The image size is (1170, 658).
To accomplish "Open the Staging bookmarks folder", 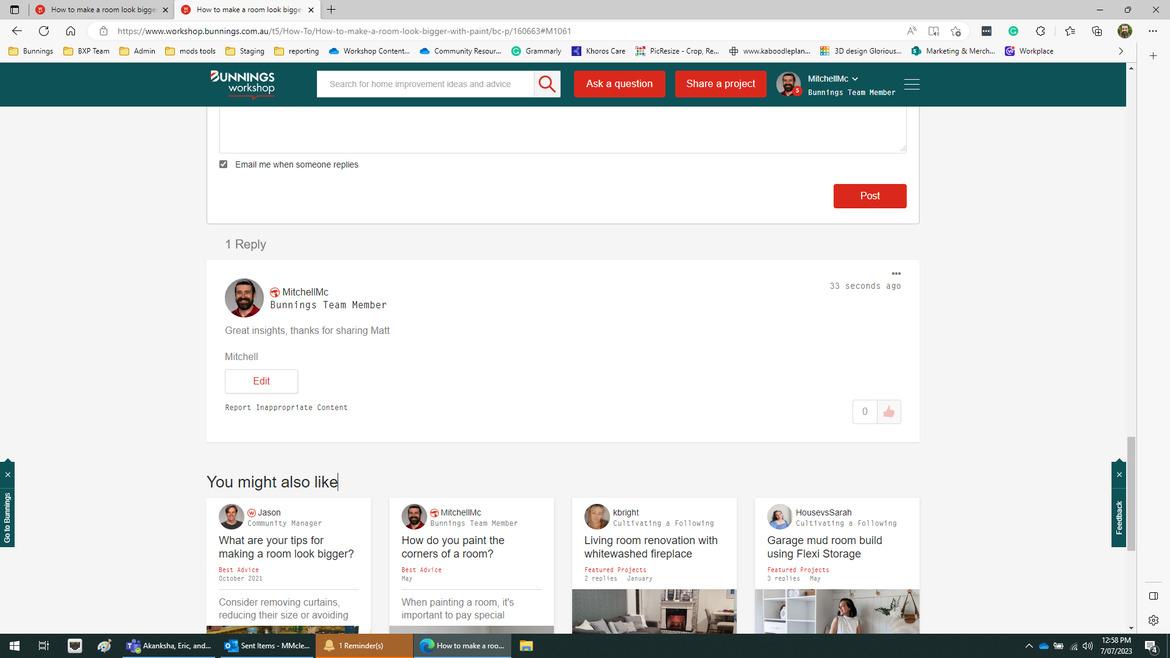I will (x=245, y=51).
